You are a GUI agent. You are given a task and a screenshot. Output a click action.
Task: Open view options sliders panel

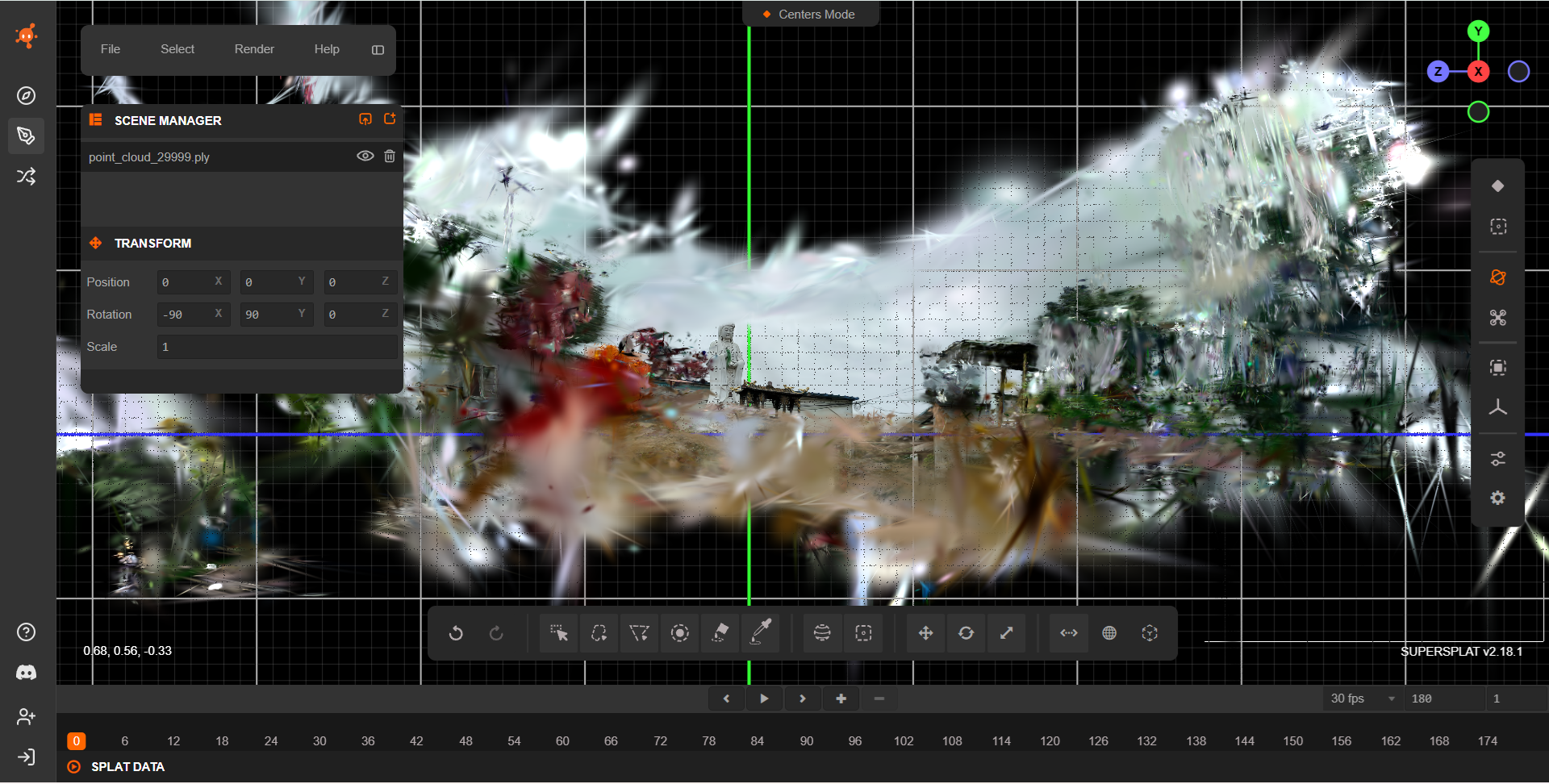[x=1498, y=459]
